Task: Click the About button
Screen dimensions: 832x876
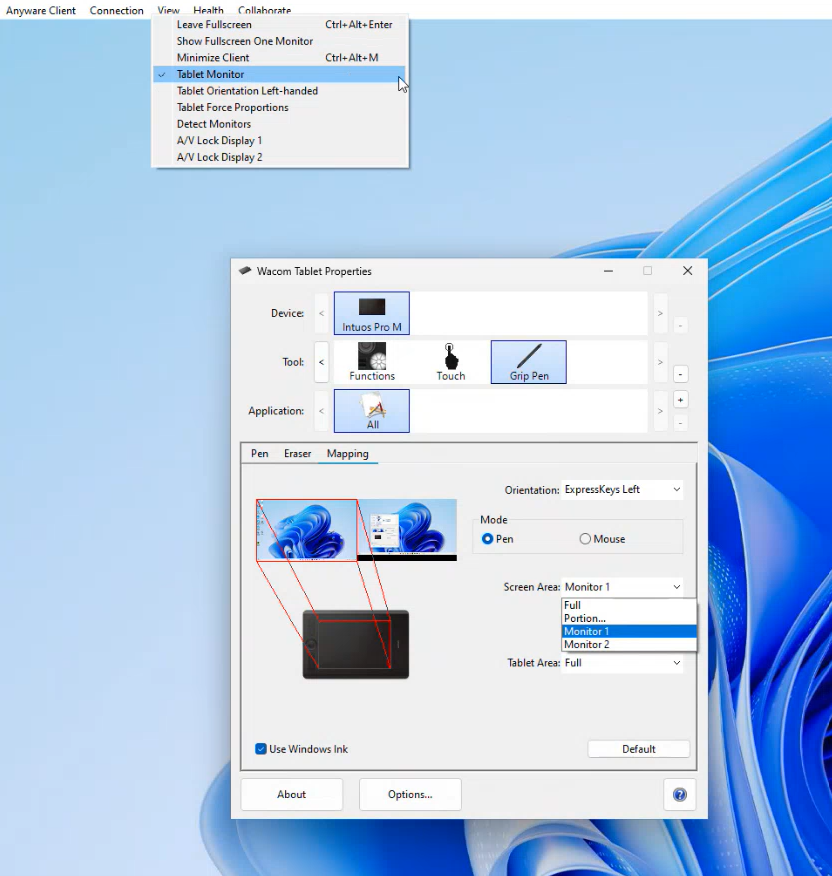Action: click(x=291, y=794)
